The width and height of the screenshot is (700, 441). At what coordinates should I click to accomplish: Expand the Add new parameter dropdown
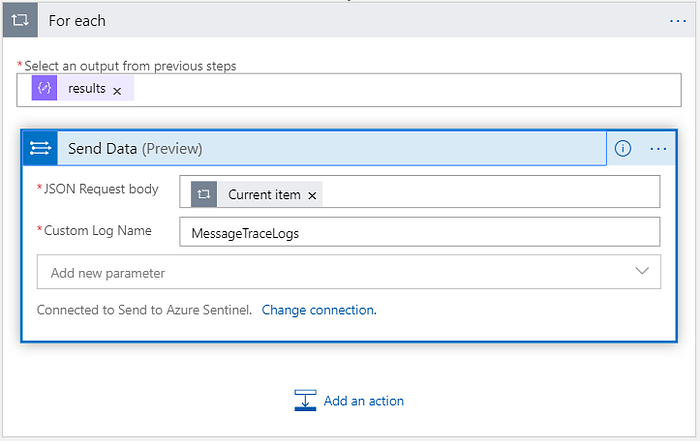pos(349,272)
